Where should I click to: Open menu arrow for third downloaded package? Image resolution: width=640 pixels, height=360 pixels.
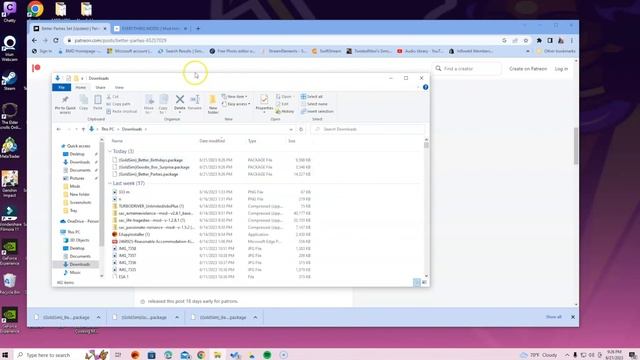tap(255, 317)
